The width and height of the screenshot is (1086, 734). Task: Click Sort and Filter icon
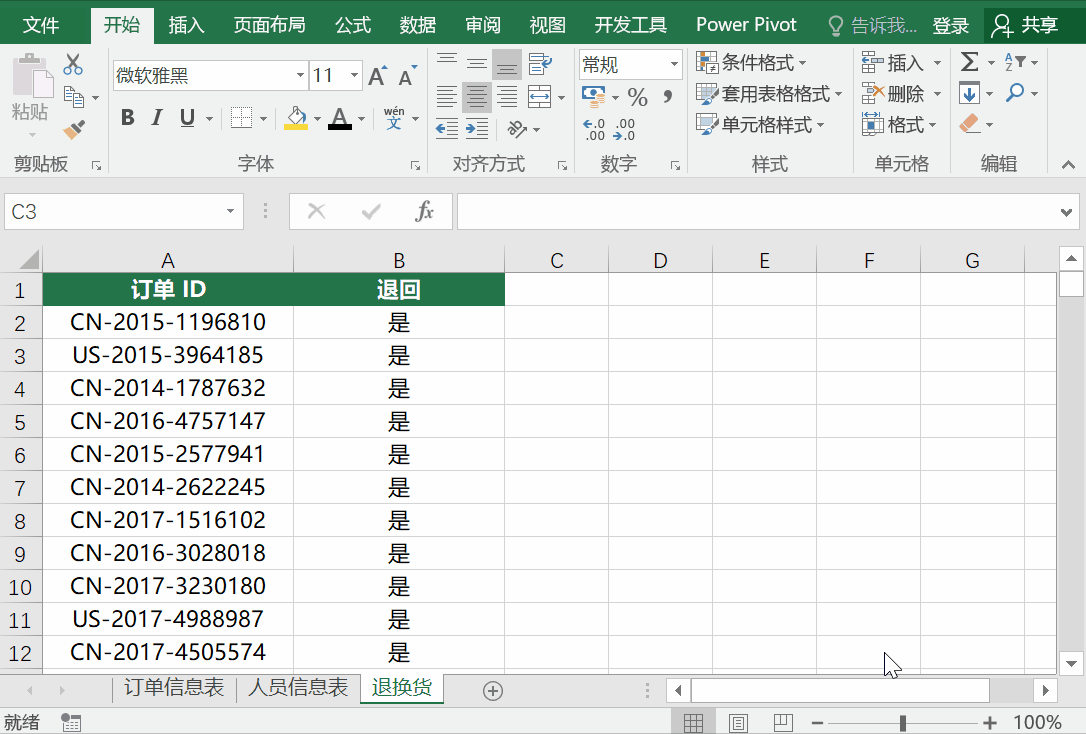point(1016,62)
